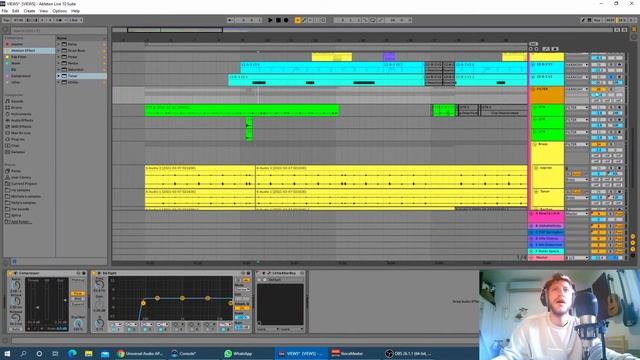Open the Edit menu

coord(16,11)
